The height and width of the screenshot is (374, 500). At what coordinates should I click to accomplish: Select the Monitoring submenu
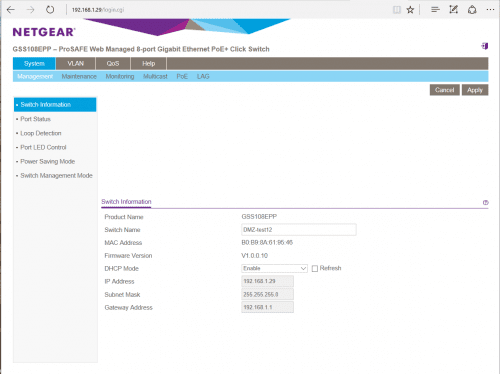pos(120,76)
